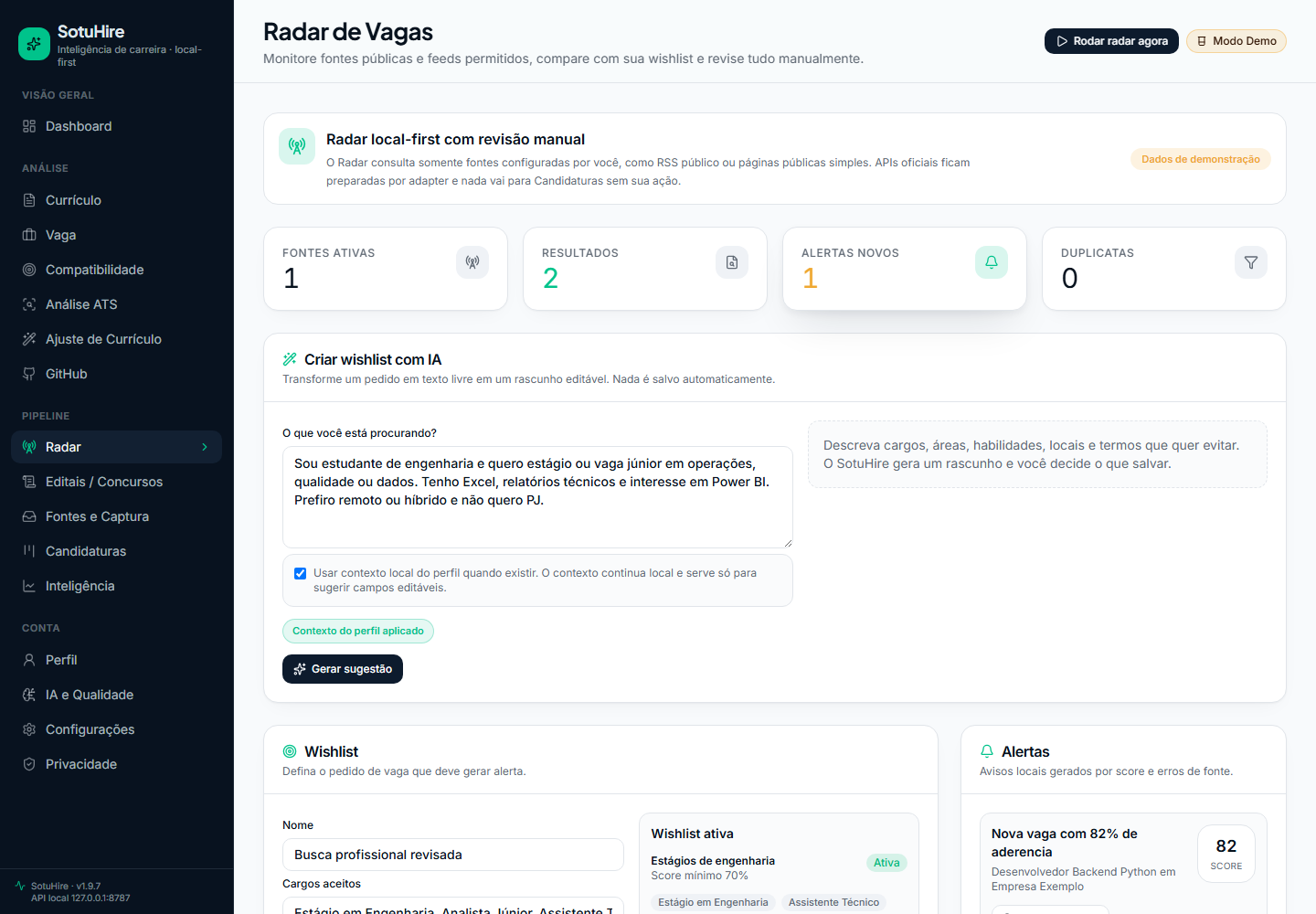
Task: Click the Contexto do perfil aplicado badge
Action: point(358,631)
